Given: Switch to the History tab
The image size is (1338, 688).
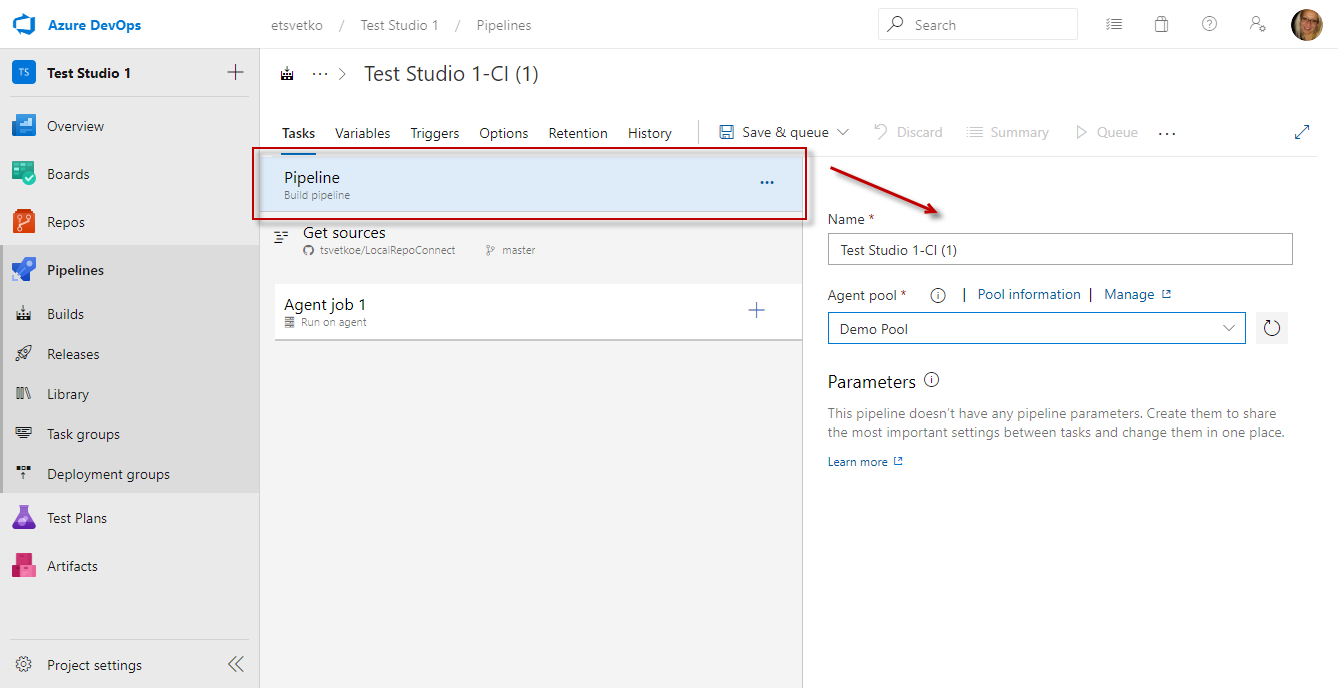Looking at the screenshot, I should click(650, 133).
